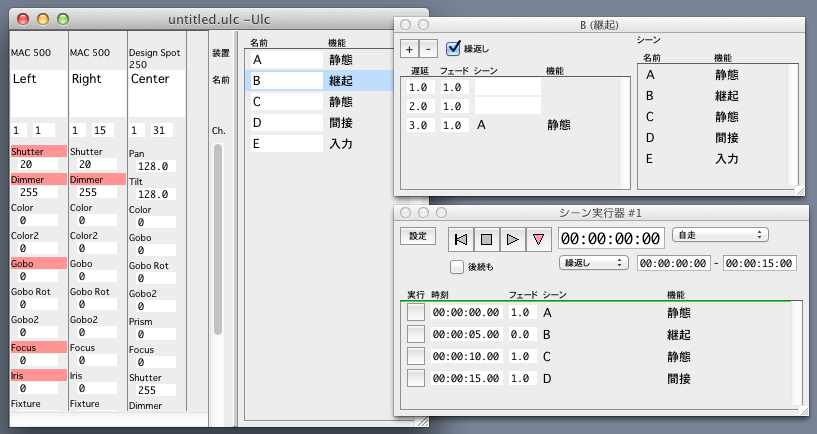
Task: Check the execute box for row B
Action: pos(416,334)
